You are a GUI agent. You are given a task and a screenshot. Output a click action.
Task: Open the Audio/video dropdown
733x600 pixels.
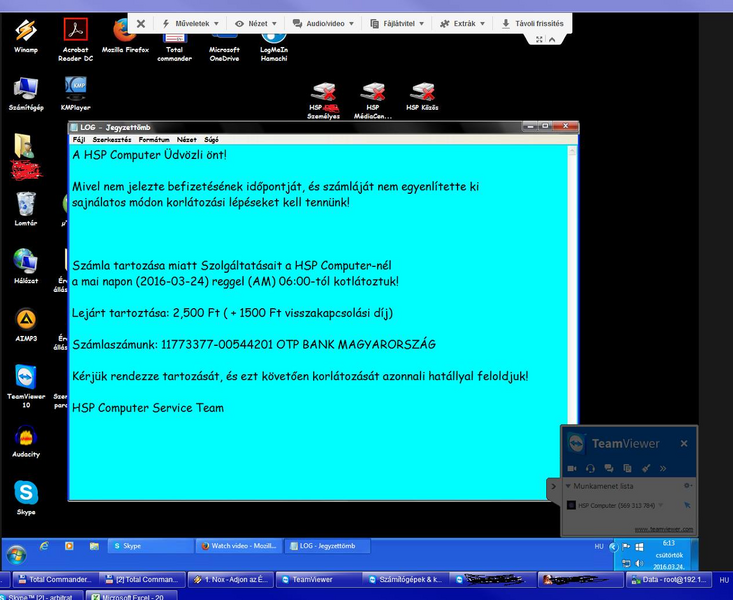click(x=323, y=23)
